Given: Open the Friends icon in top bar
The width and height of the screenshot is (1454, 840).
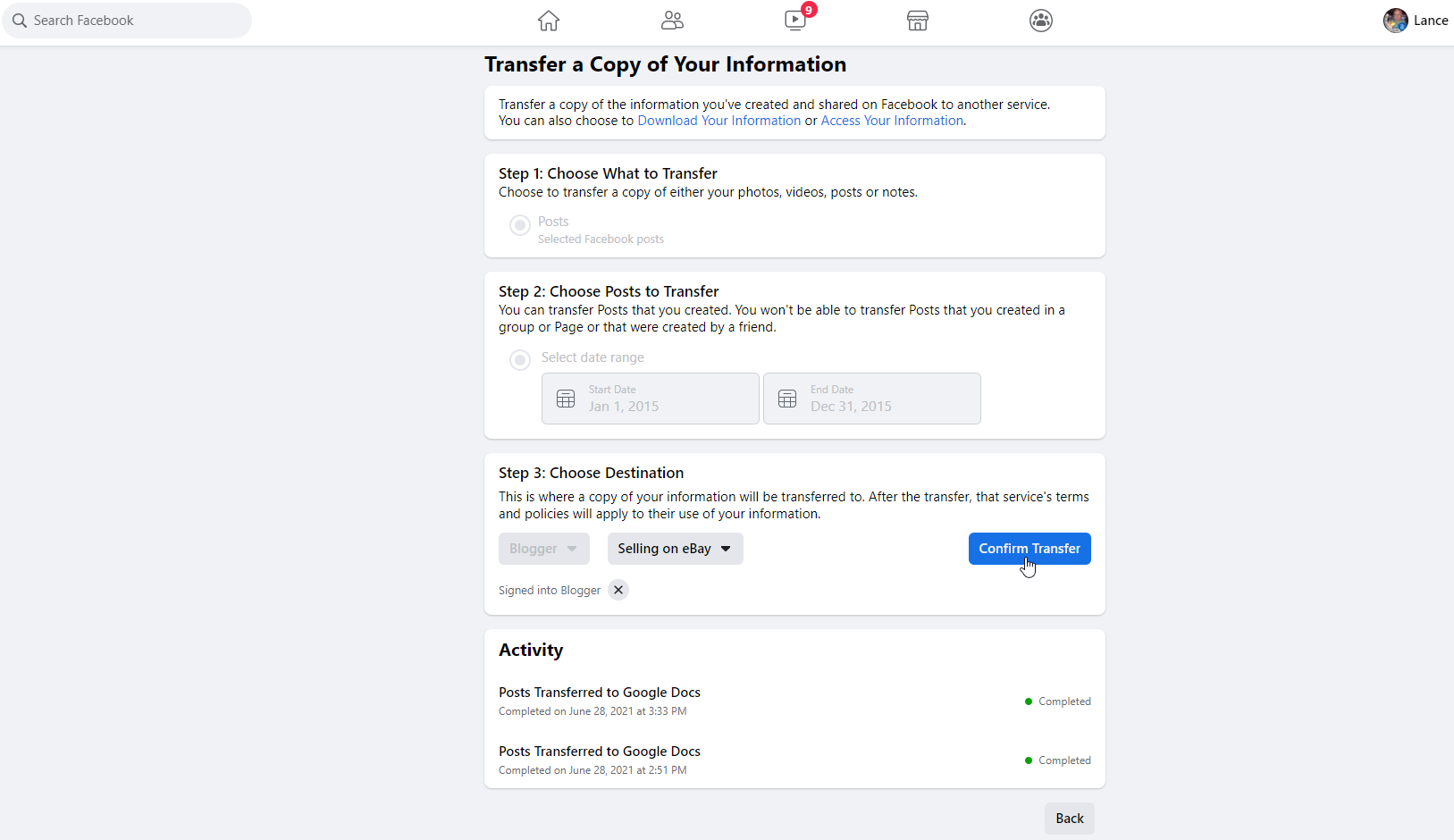Looking at the screenshot, I should pos(672,21).
